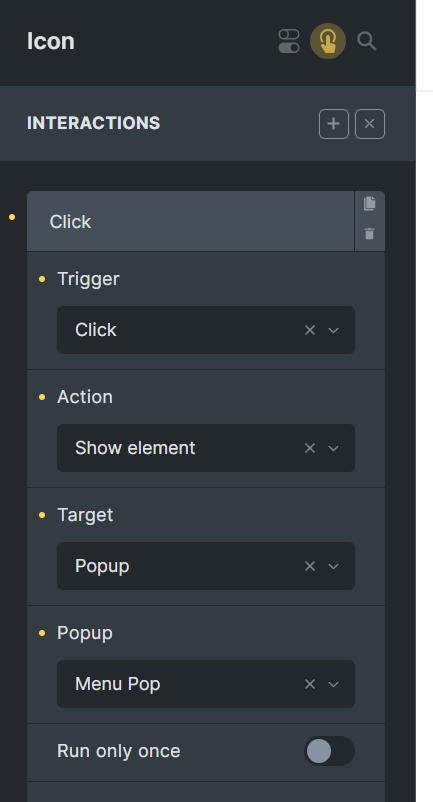Duplicate the Click interaction
Image resolution: width=433 pixels, height=802 pixels.
coord(370,203)
